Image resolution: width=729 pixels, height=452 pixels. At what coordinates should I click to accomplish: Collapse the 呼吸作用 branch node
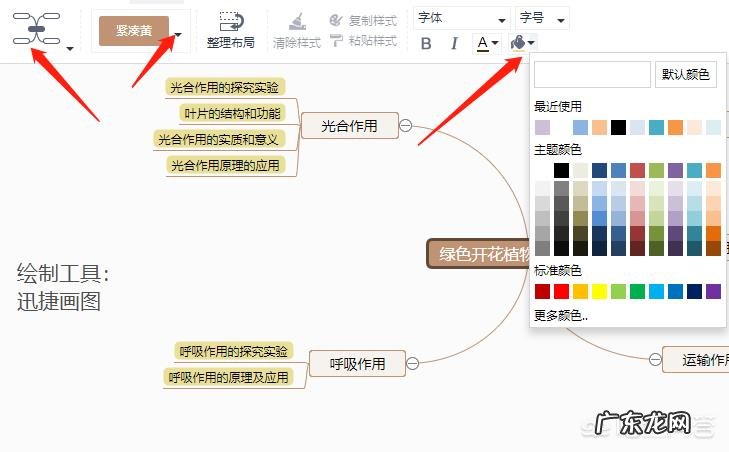click(x=412, y=363)
